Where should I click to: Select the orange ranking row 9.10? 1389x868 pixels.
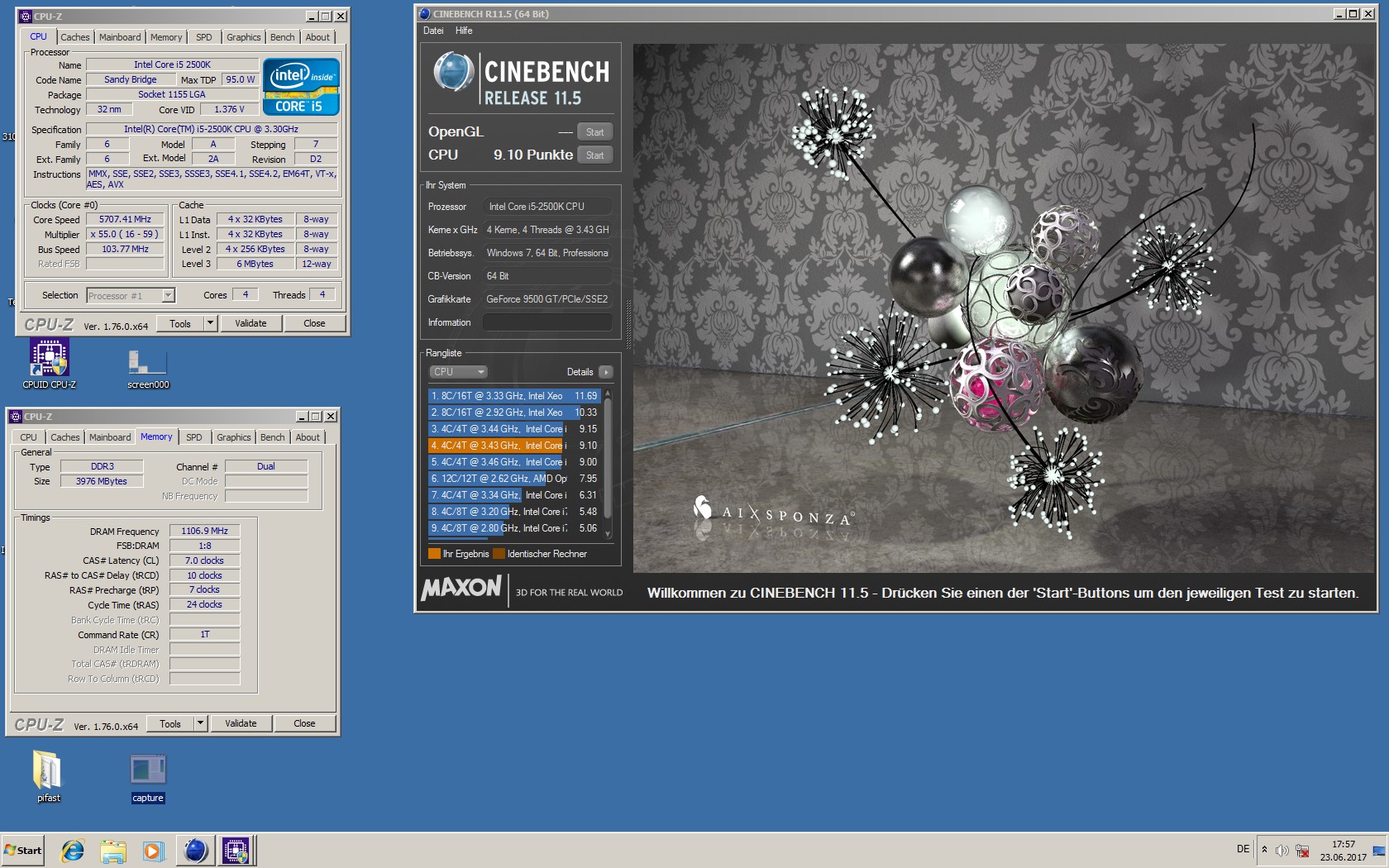click(x=514, y=446)
